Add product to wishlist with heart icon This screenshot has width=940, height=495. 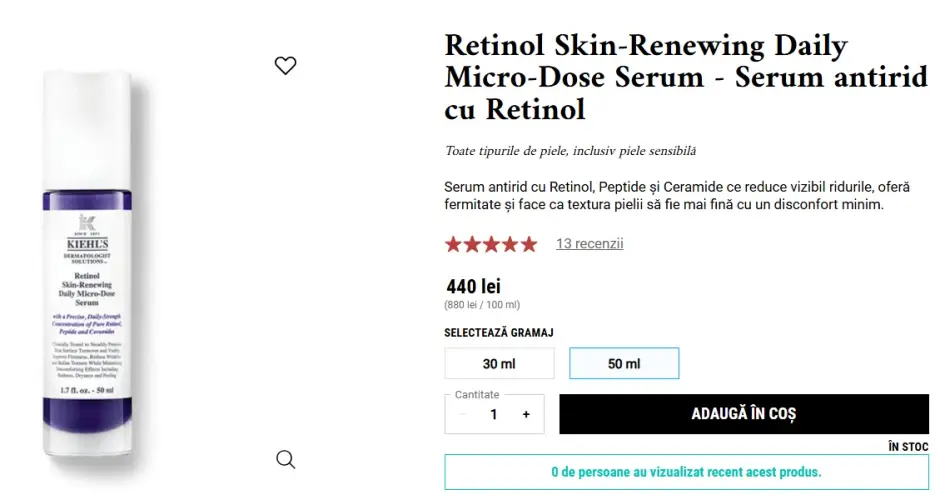click(285, 66)
